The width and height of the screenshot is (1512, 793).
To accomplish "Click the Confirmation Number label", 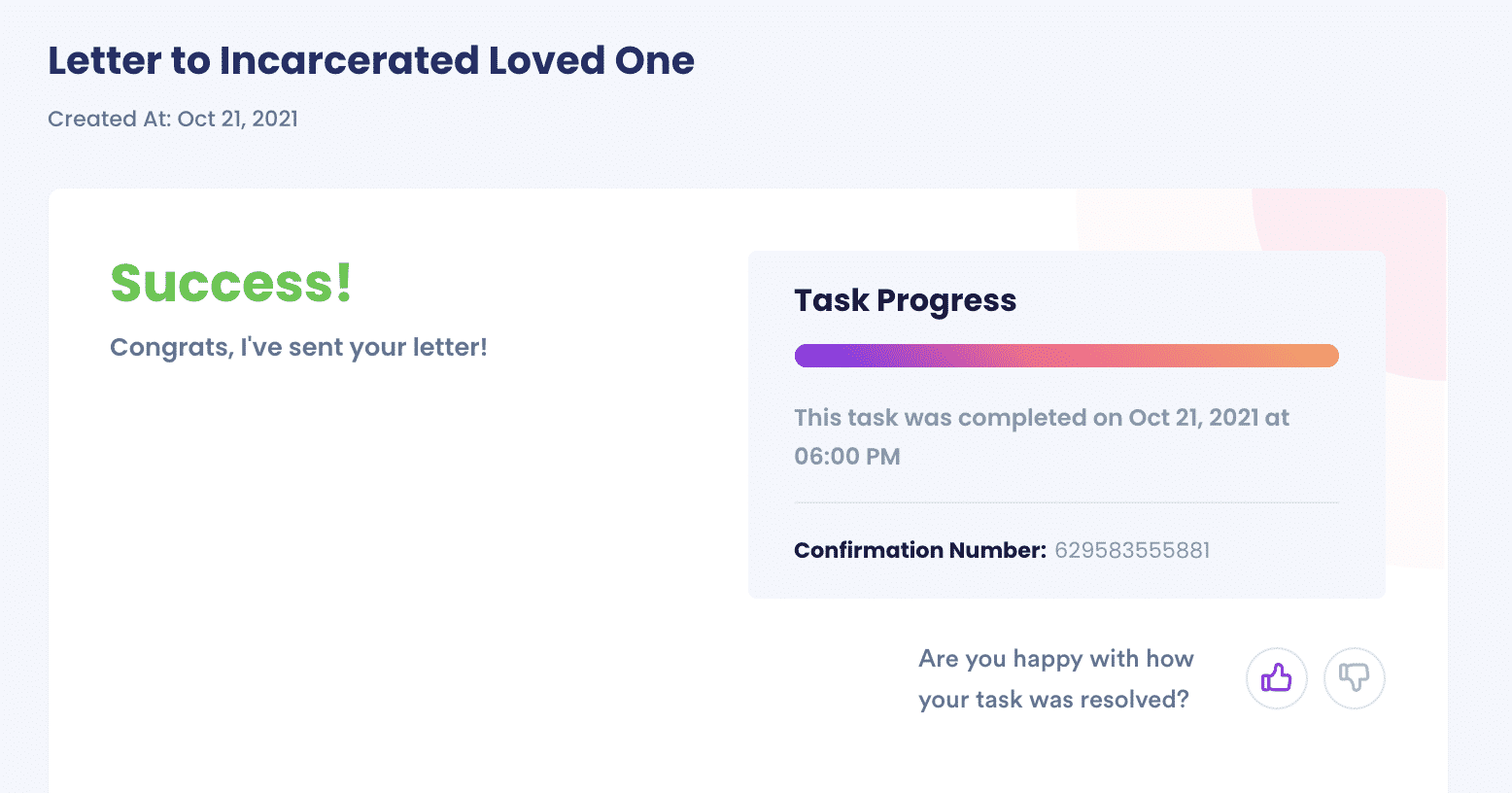I will point(920,550).
